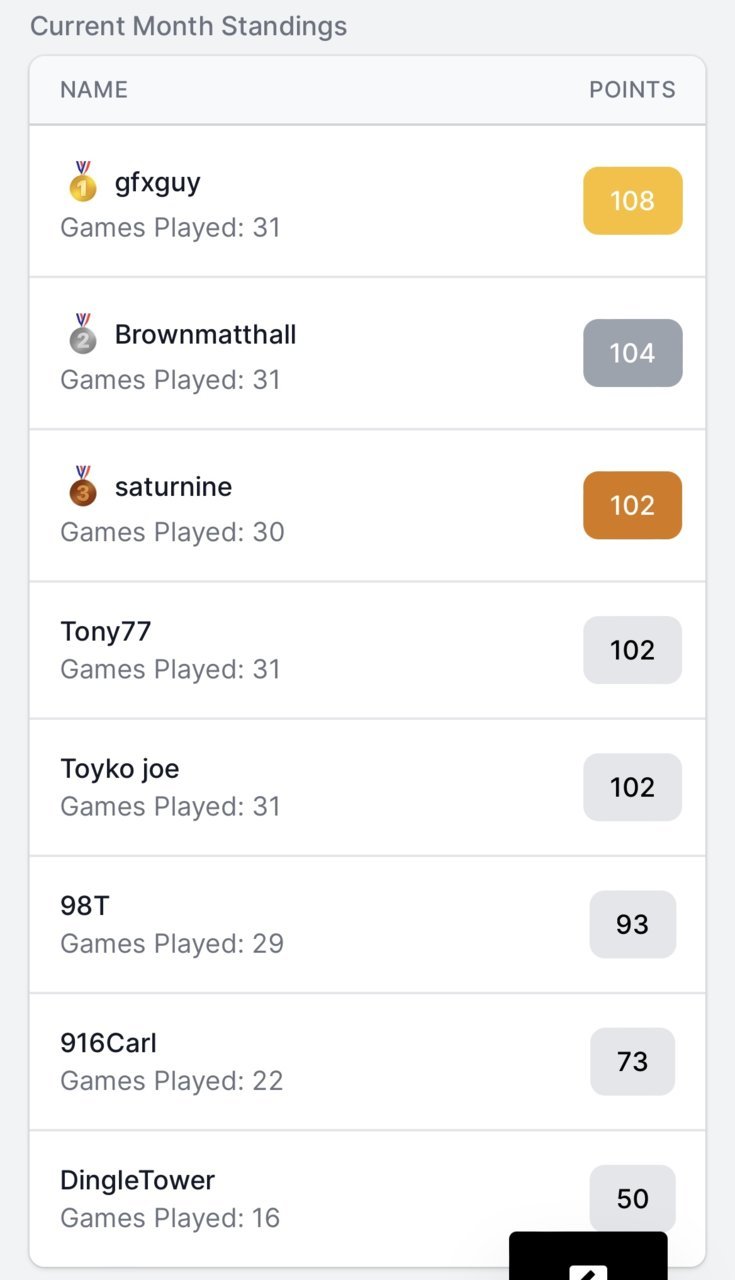Image resolution: width=735 pixels, height=1280 pixels.
Task: Open player gfxguy's entry
Action: click(x=158, y=183)
